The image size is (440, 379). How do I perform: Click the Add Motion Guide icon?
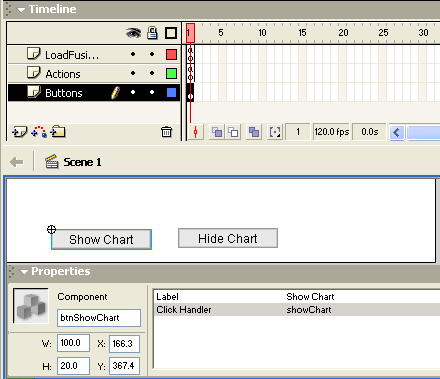39,132
